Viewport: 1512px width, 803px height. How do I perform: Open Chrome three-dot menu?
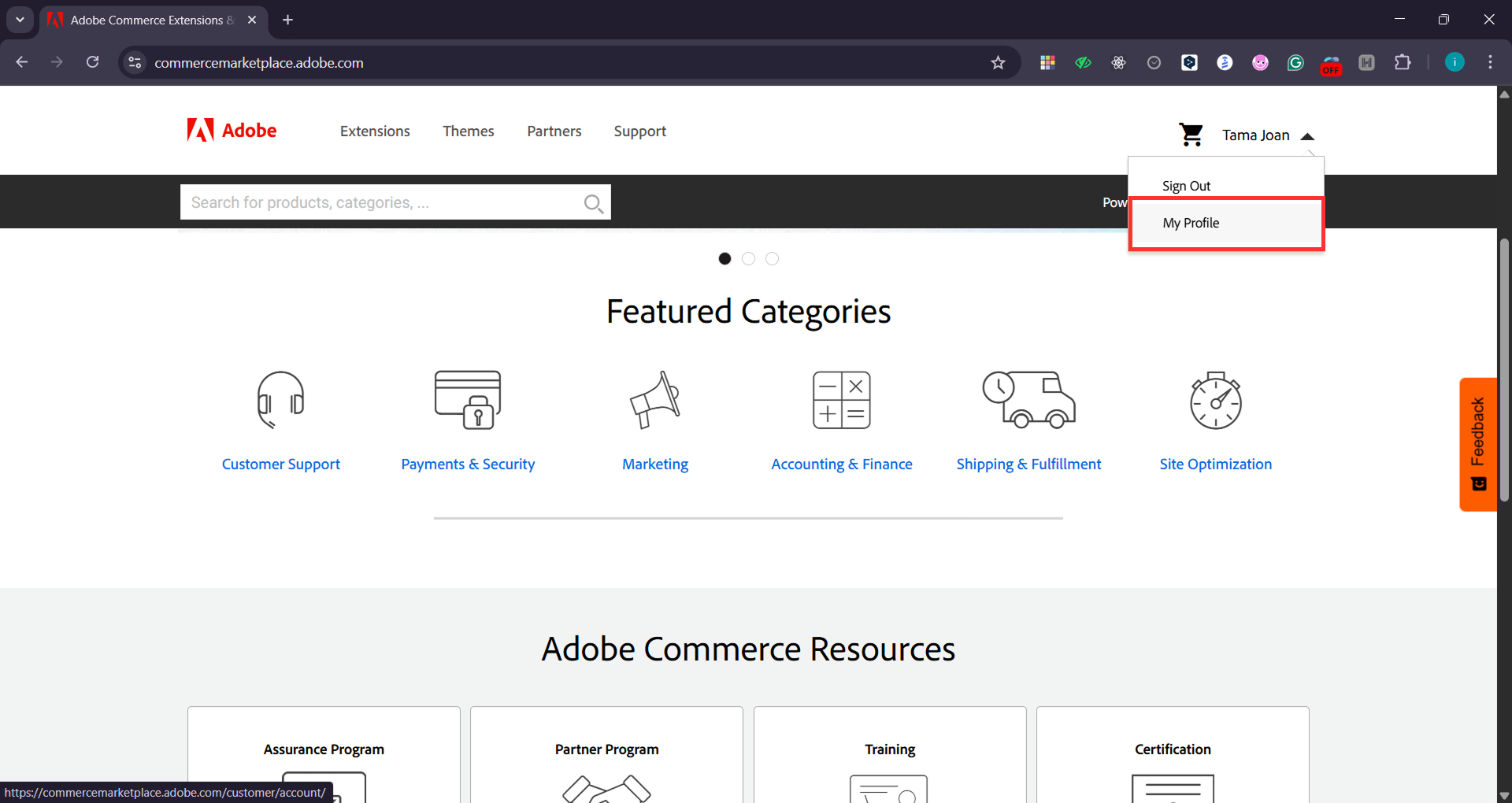[1490, 62]
